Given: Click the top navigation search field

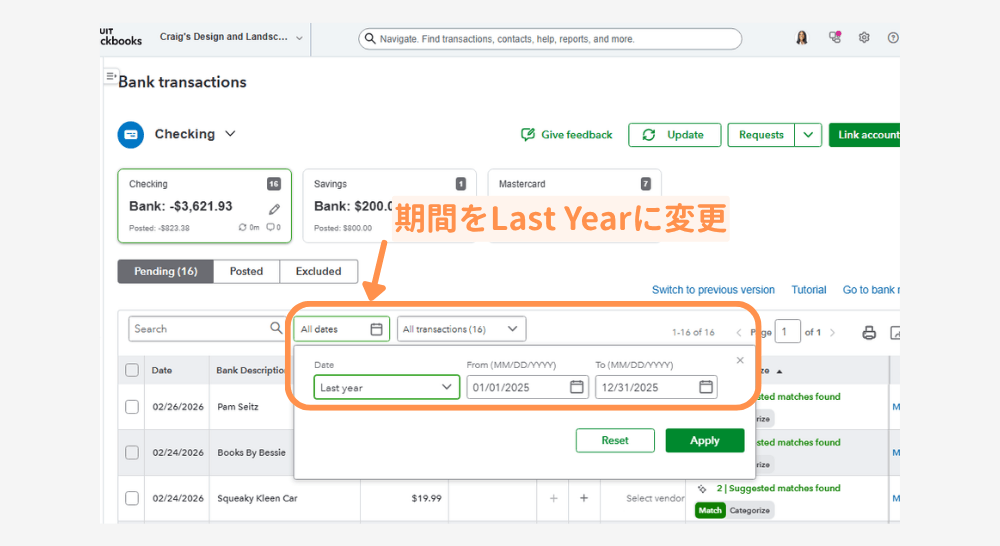Looking at the screenshot, I should (550, 39).
